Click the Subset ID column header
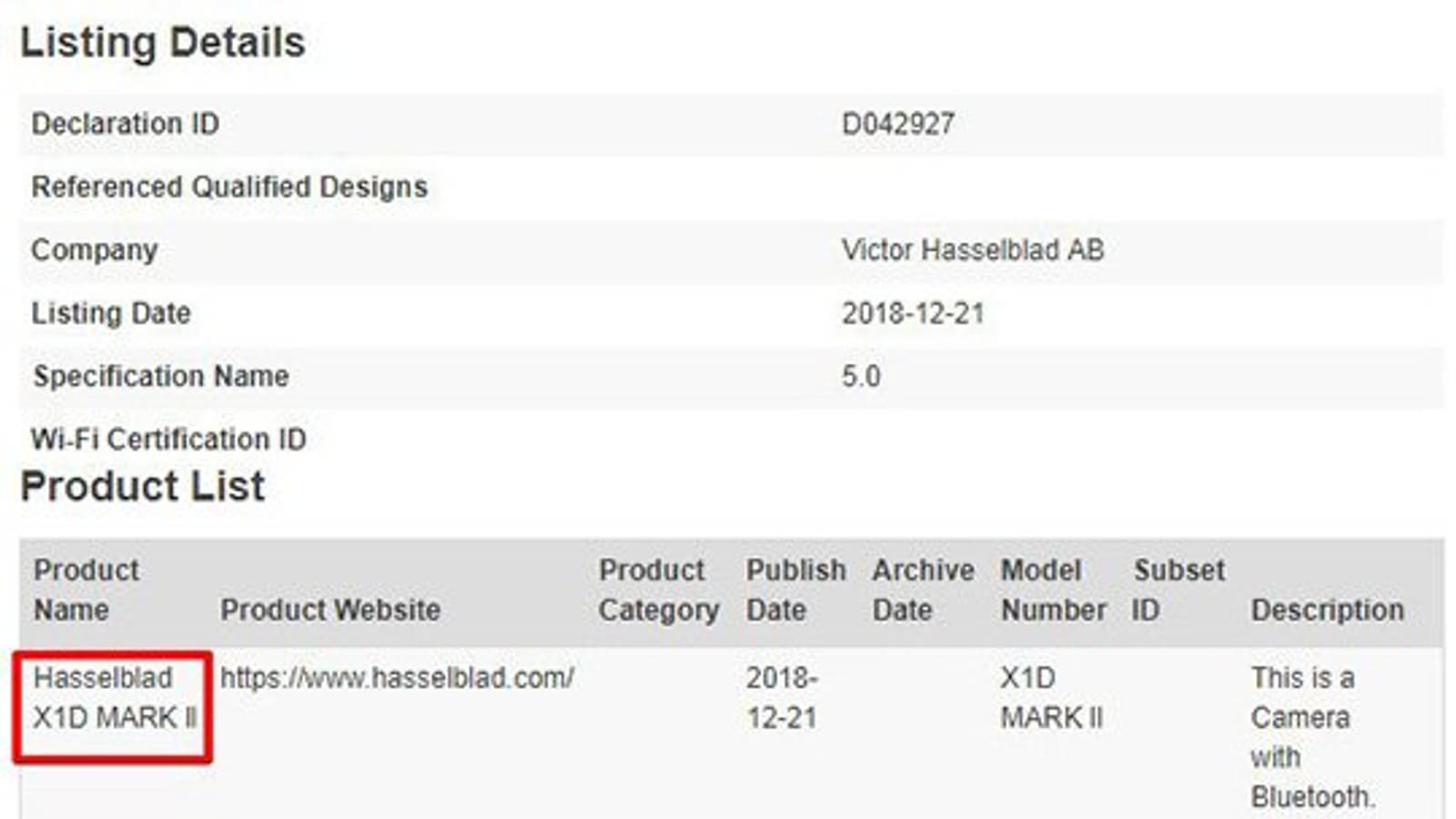The image size is (1456, 819). click(1178, 590)
